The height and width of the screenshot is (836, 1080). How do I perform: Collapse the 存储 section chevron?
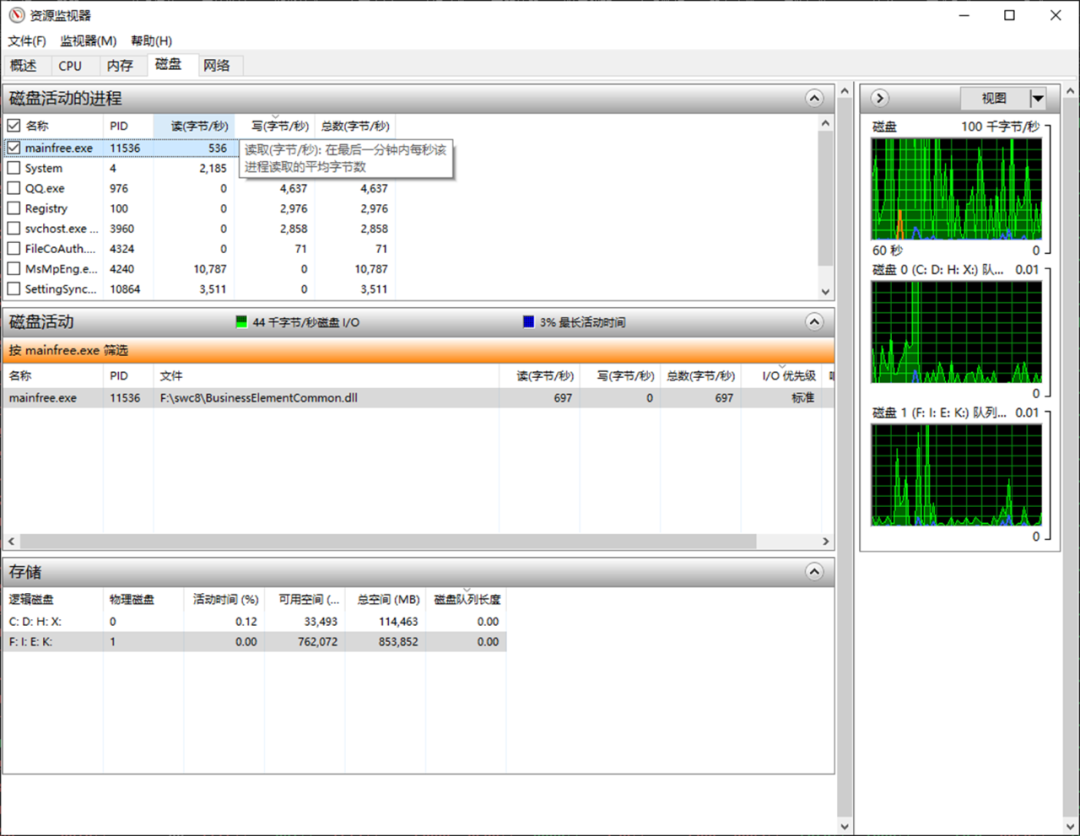(x=814, y=572)
